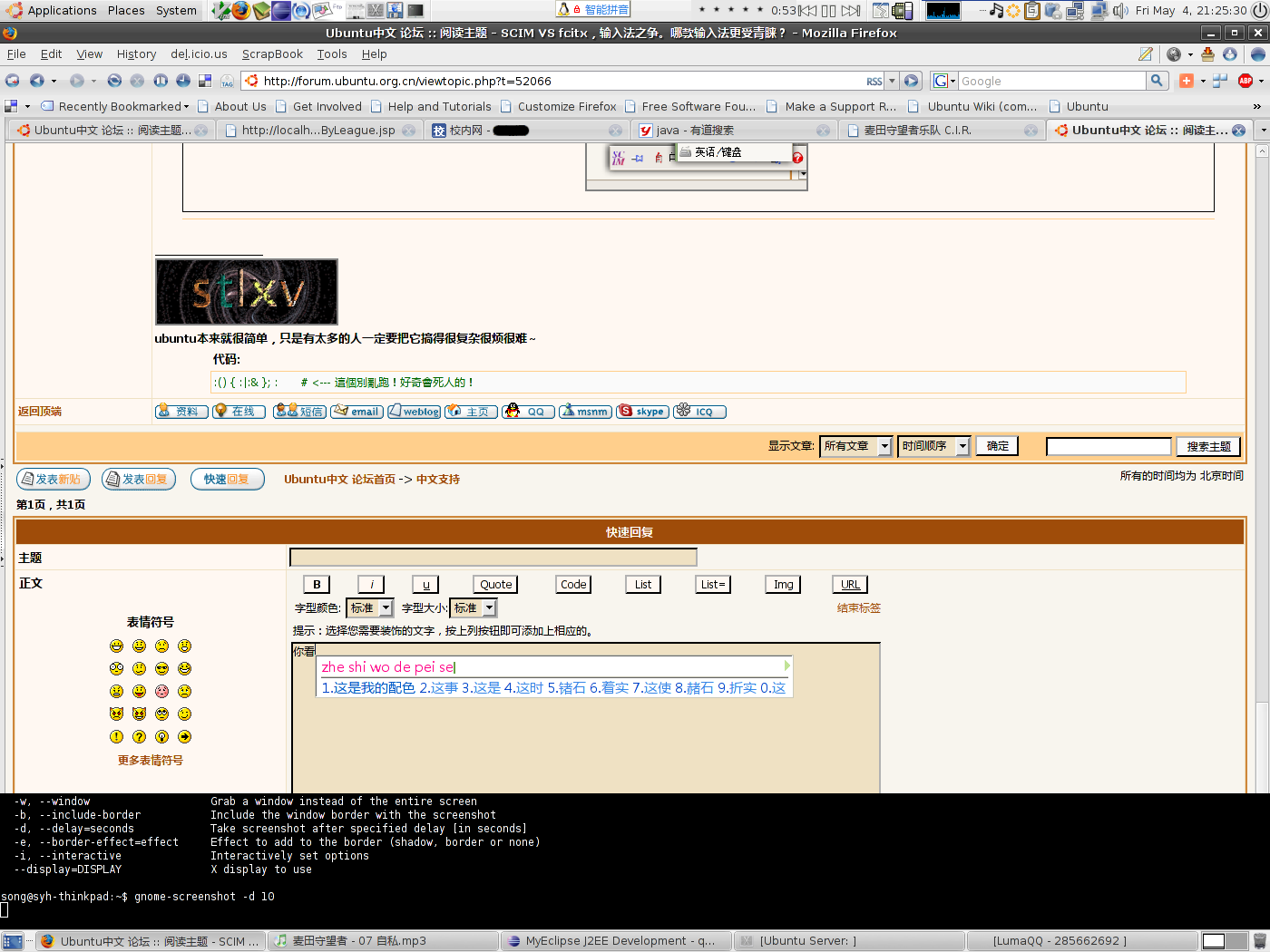The height and width of the screenshot is (952, 1270).
Task: Click the topic search text field
Action: 1109,446
